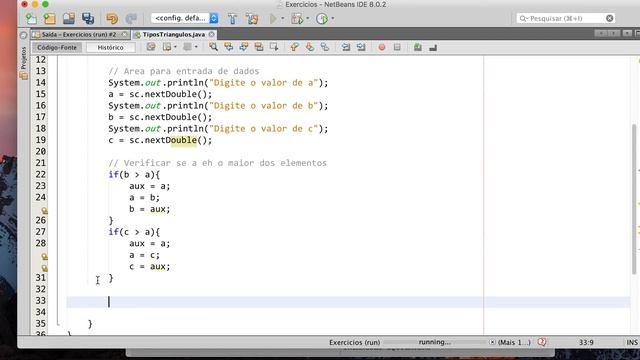Open the red notifications icon
The height and width of the screenshot is (360, 640).
pyautogui.click(x=542, y=342)
